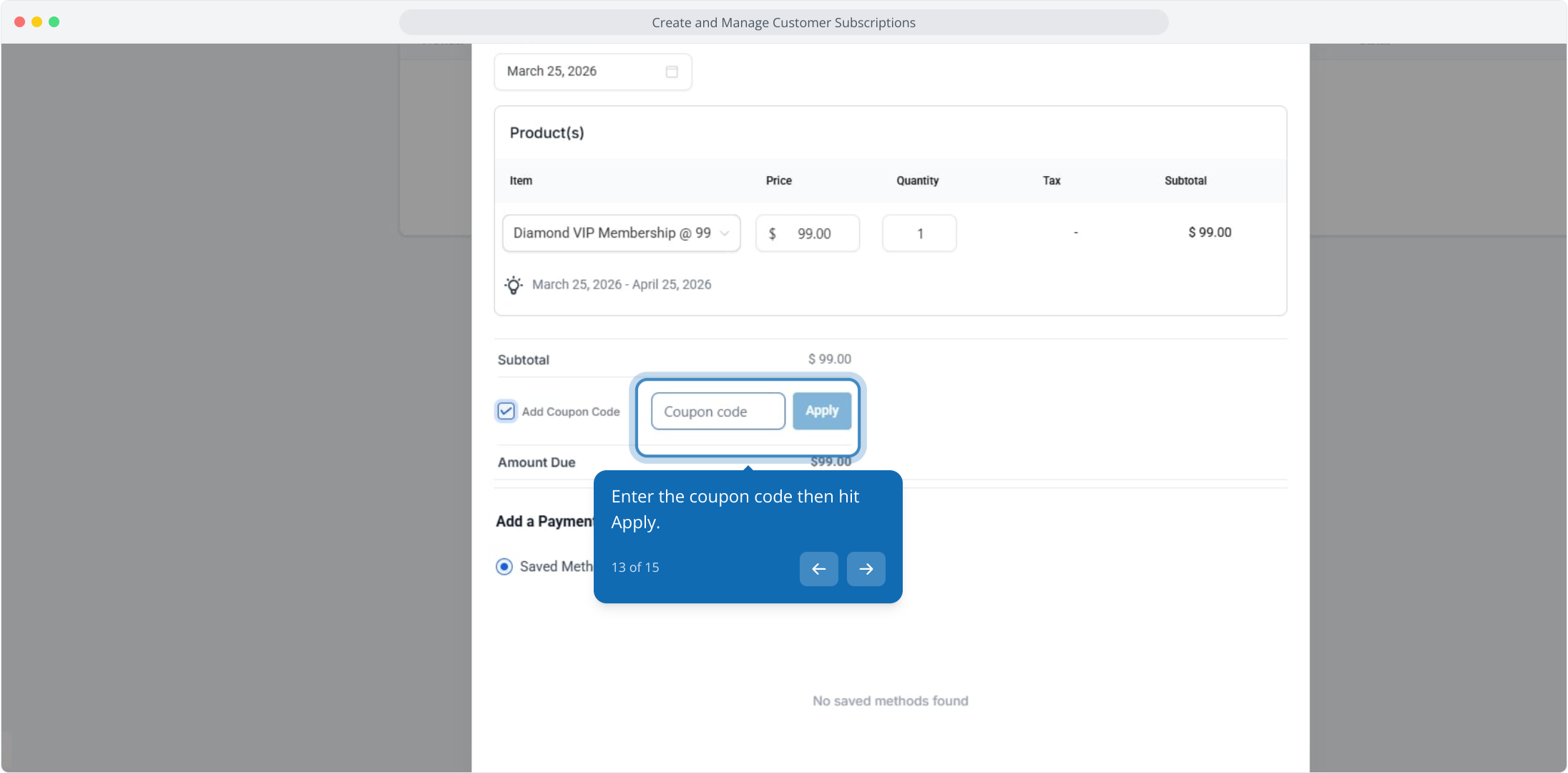The image size is (1568, 773).
Task: Go to previous tour step arrow
Action: pos(818,569)
